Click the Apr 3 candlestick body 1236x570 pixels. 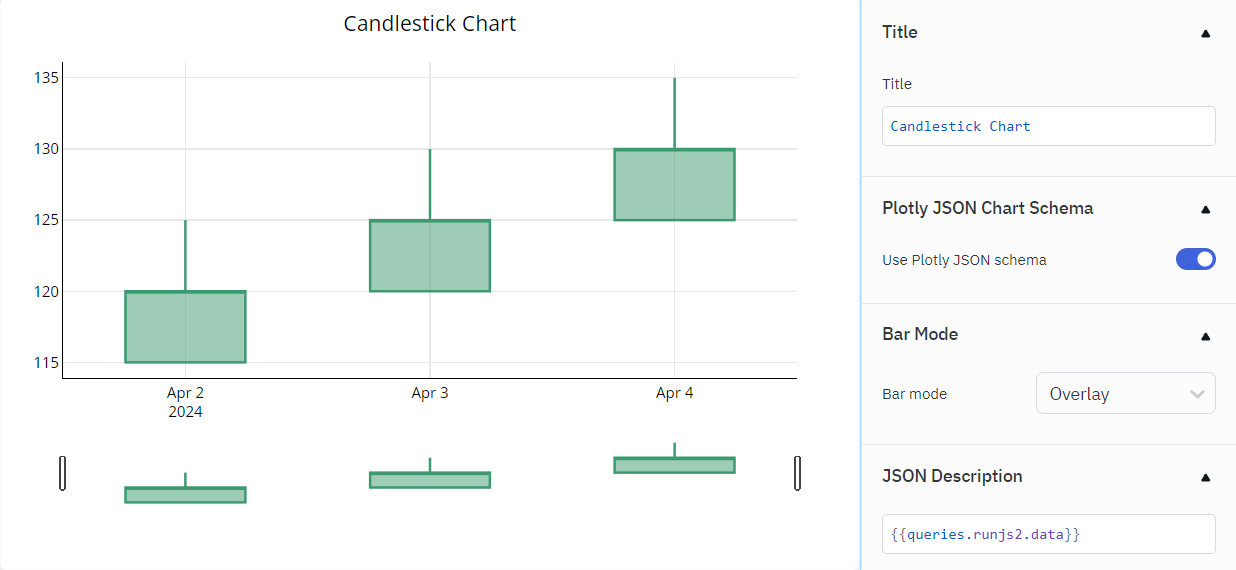coord(430,256)
